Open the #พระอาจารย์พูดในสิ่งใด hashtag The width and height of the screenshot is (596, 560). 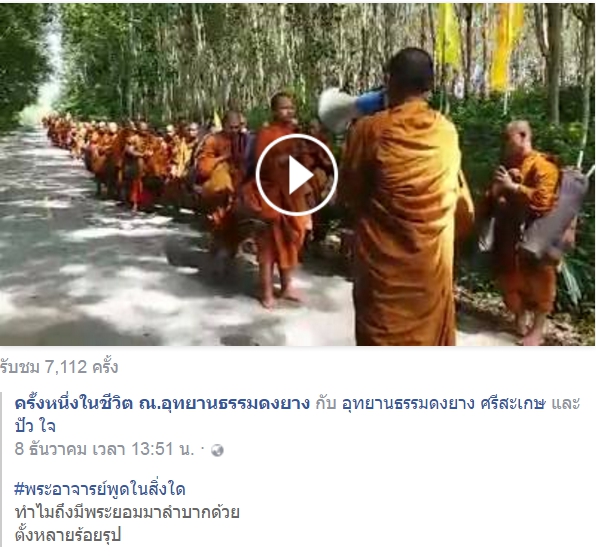point(100,489)
